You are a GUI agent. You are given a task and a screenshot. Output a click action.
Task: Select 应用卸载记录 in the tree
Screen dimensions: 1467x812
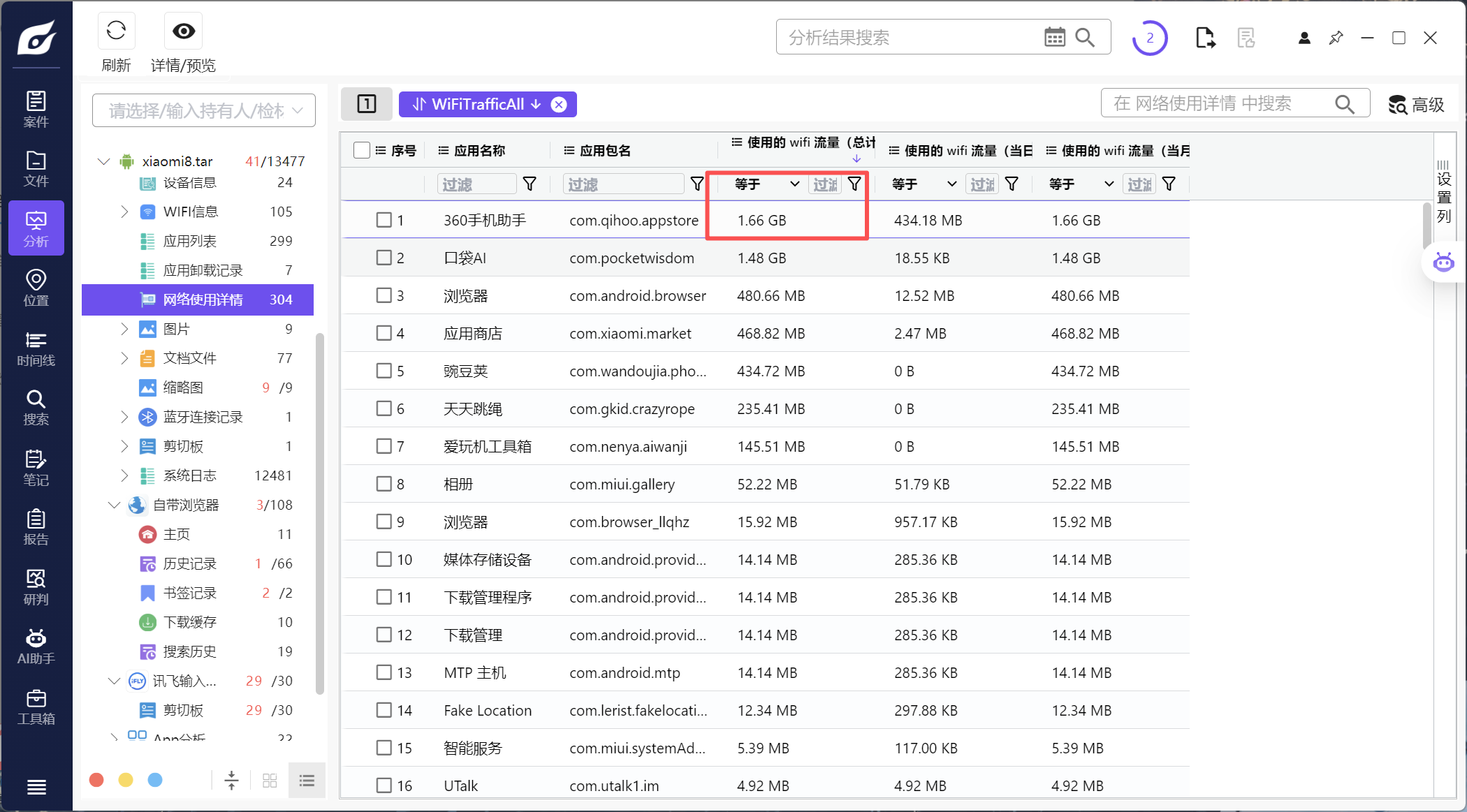coord(203,270)
